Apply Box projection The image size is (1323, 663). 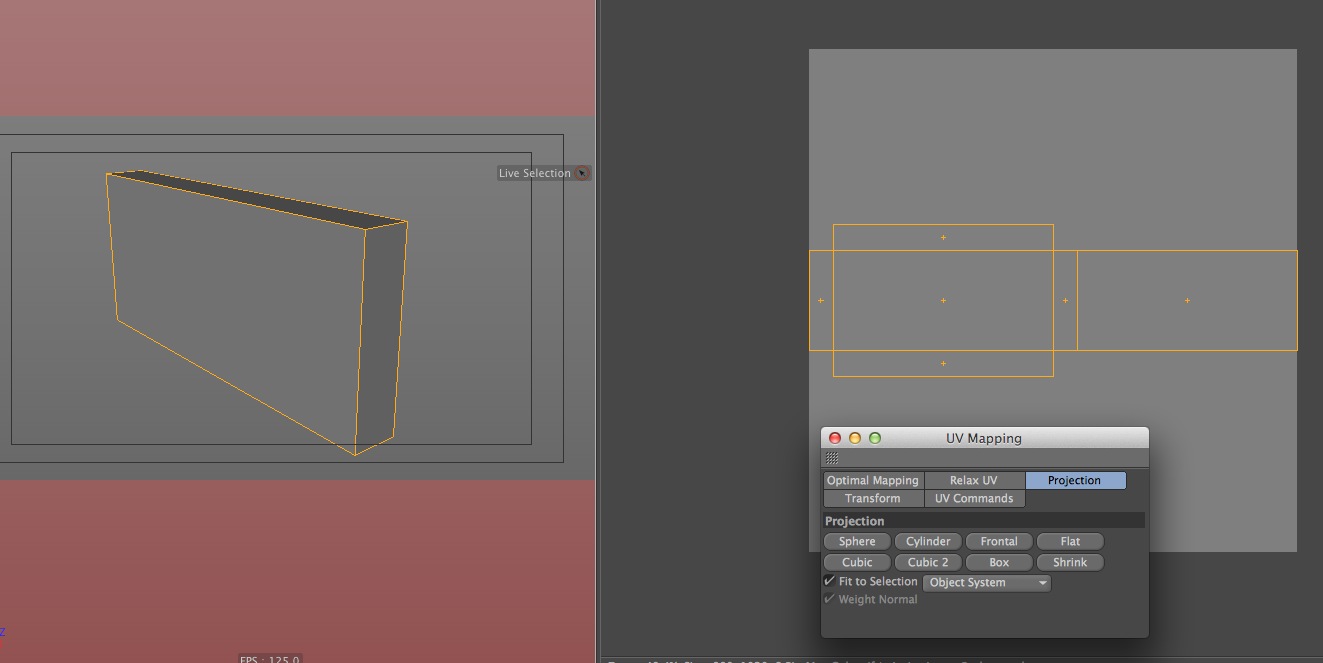pyautogui.click(x=999, y=563)
